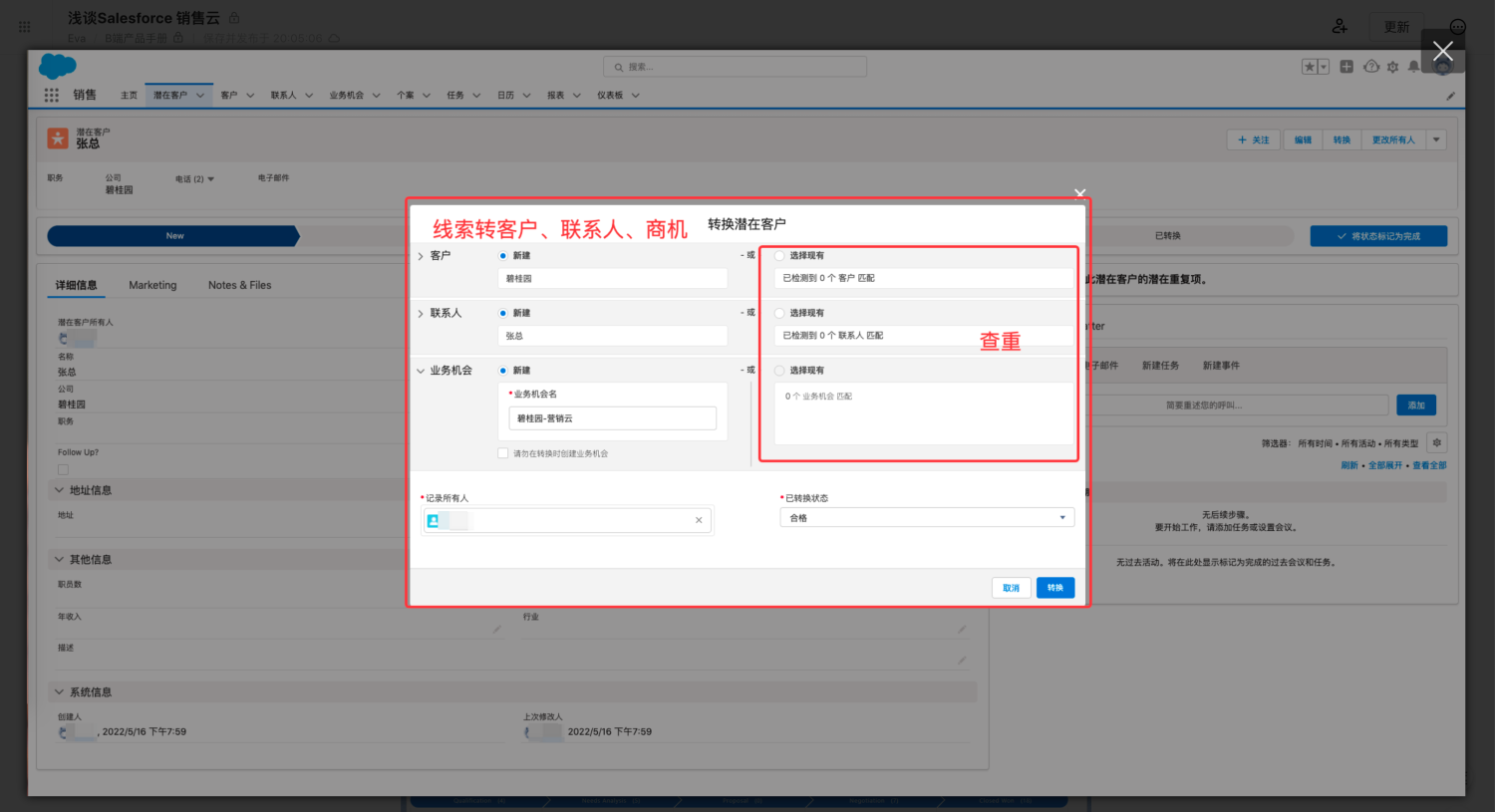Open the 客户 nav tab dropdown arrow
Screen dimensions: 1495x812
coord(250,96)
